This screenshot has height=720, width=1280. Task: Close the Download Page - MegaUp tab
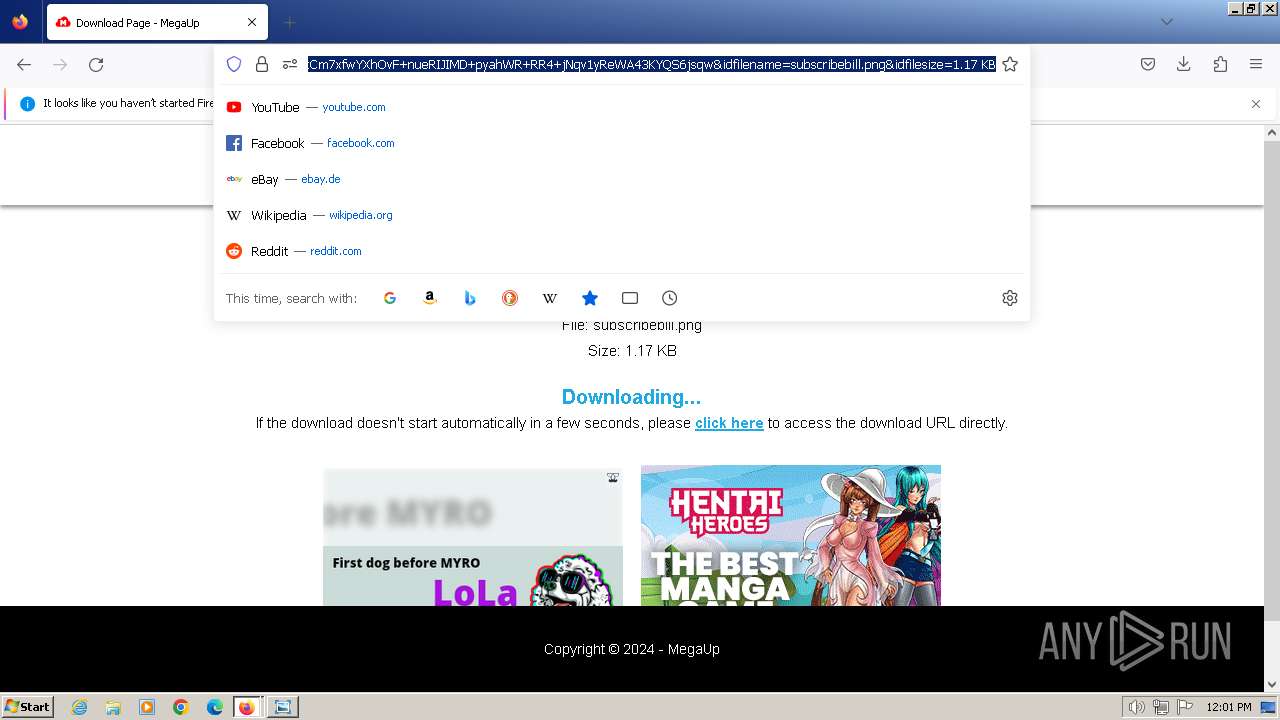tap(252, 22)
